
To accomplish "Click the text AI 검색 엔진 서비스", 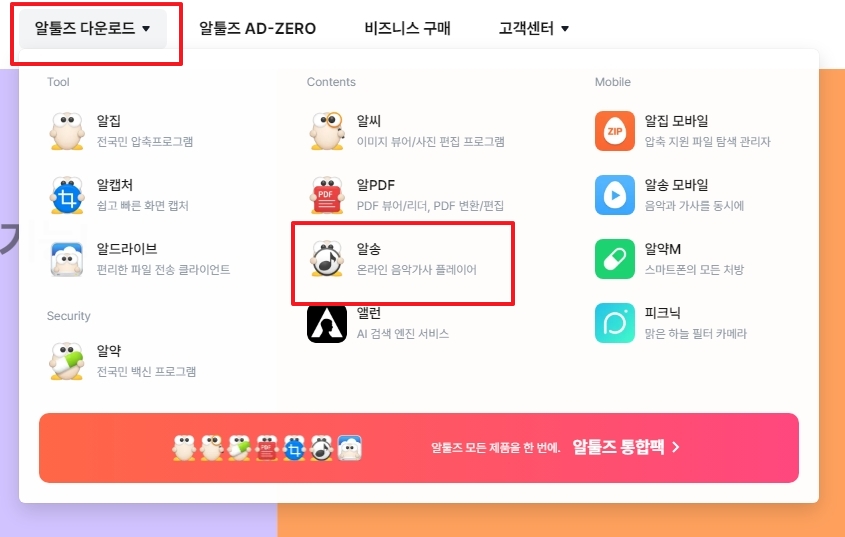I will coord(403,334).
